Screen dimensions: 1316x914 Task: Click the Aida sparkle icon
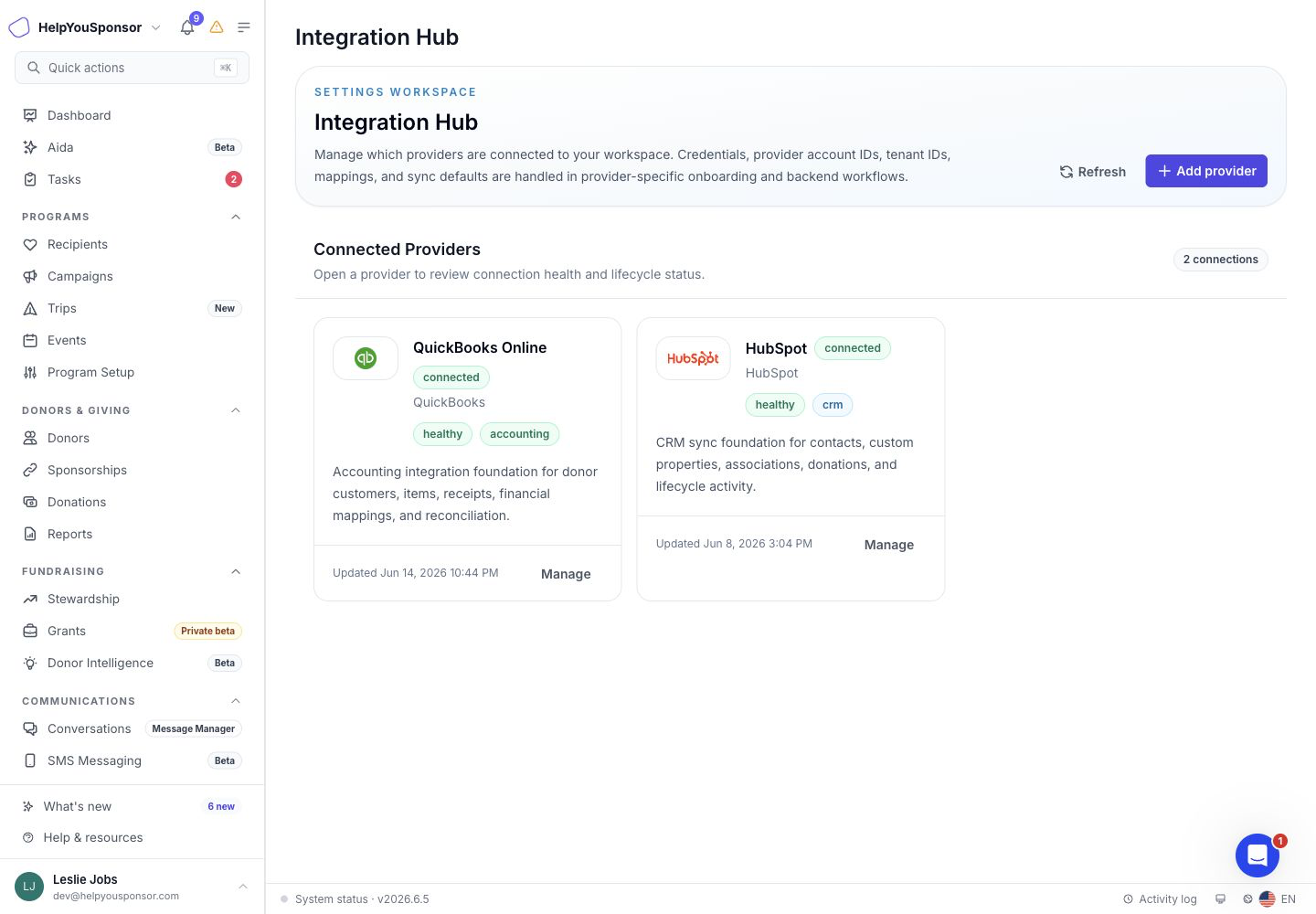coord(30,147)
